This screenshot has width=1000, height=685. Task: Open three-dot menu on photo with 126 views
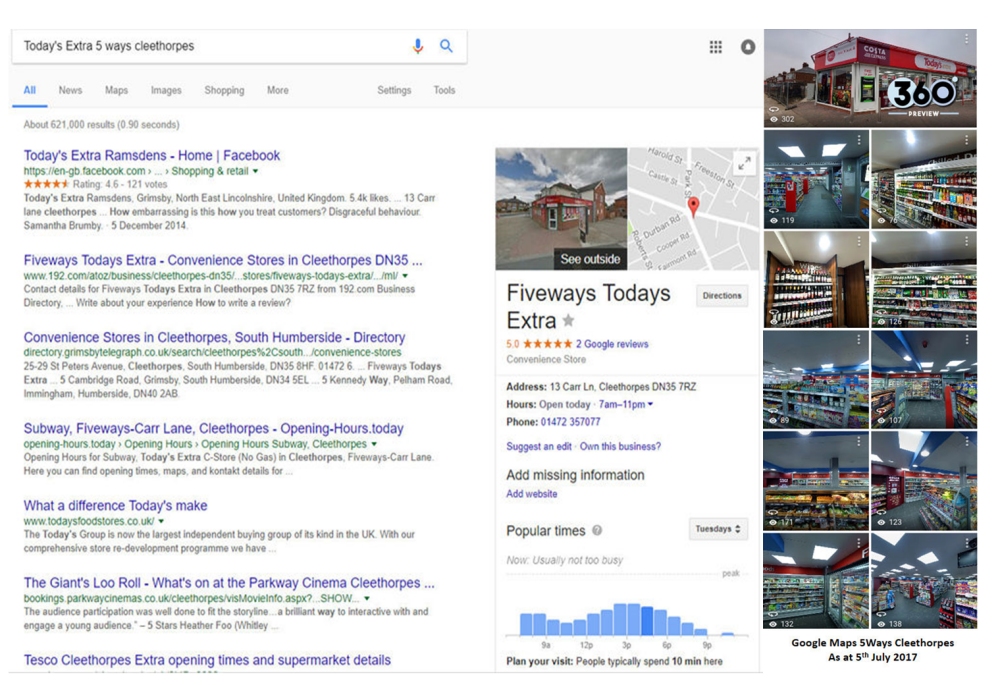(x=966, y=241)
